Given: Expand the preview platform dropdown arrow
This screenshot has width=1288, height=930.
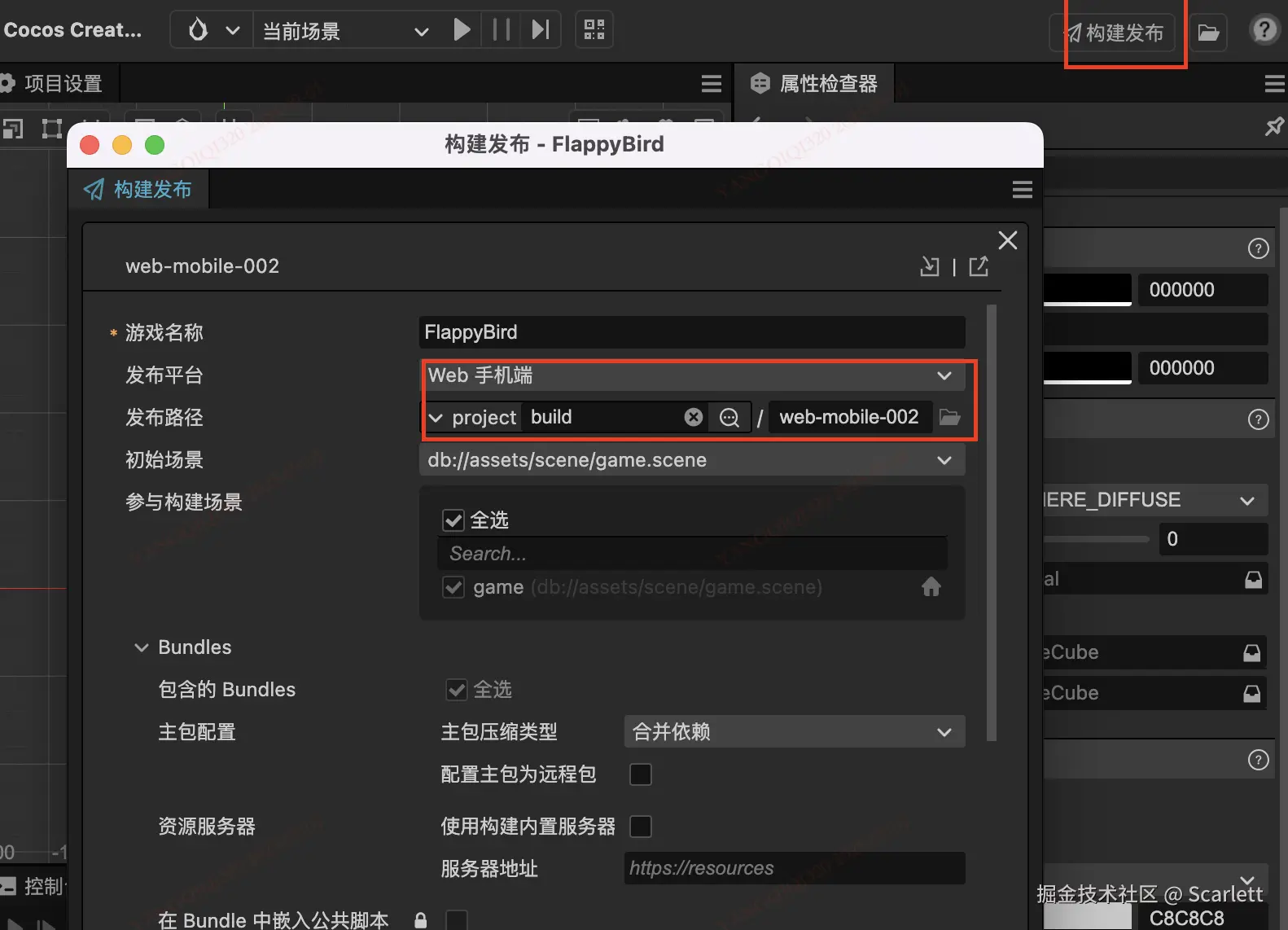Looking at the screenshot, I should click(x=233, y=31).
